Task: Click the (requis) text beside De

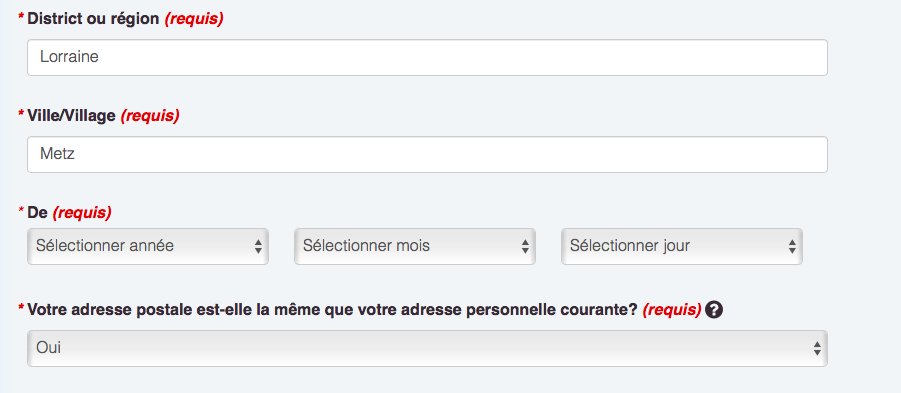Action: coord(82,213)
